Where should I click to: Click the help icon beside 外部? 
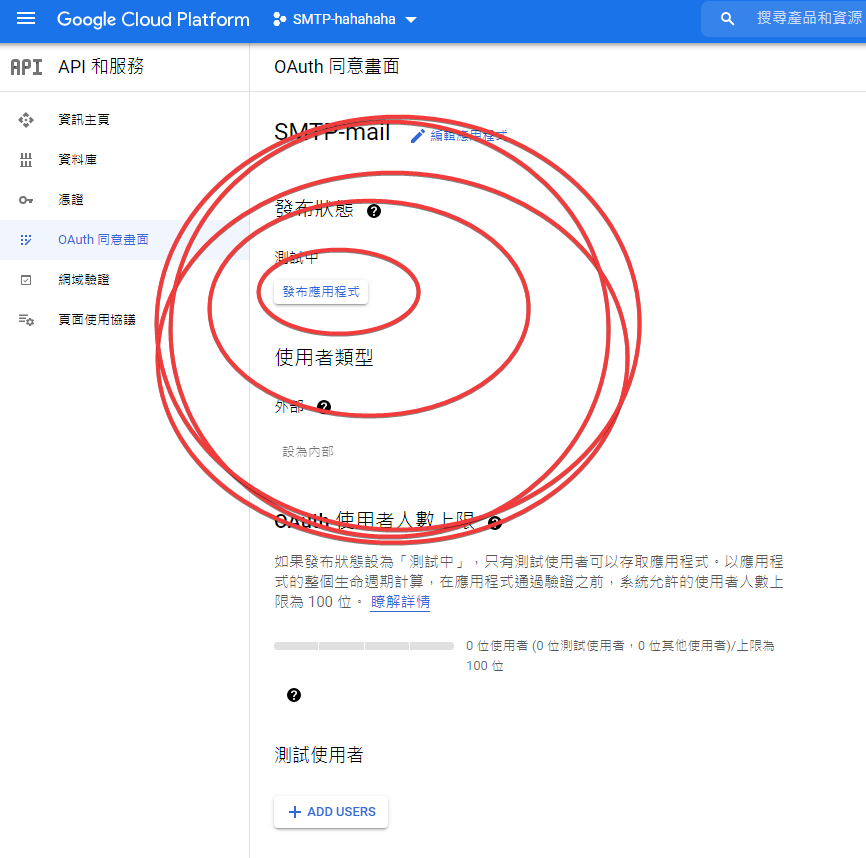click(x=324, y=407)
